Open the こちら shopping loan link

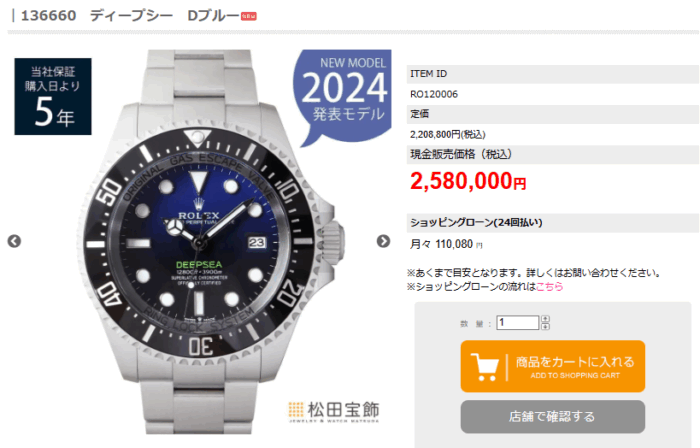click(550, 286)
